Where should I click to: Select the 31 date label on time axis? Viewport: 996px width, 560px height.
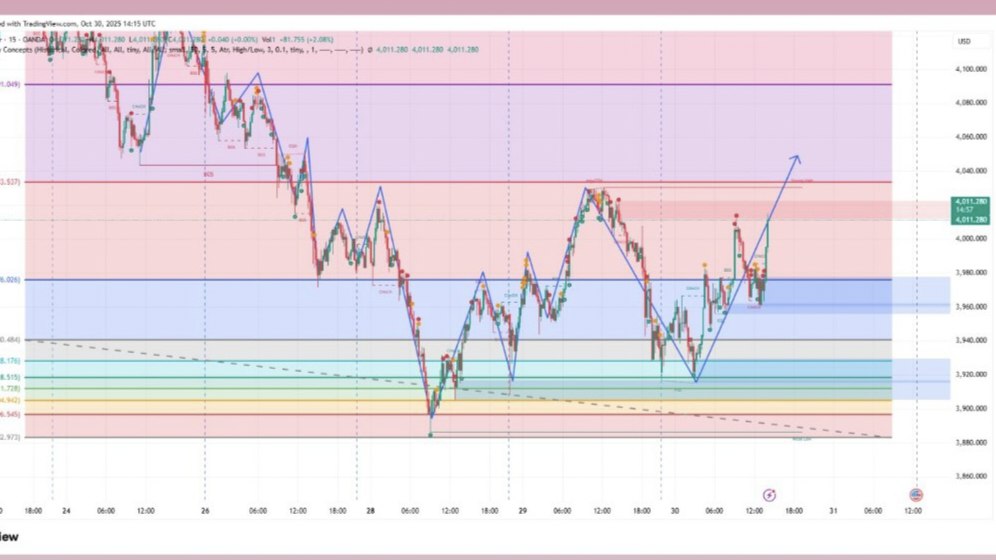point(833,510)
